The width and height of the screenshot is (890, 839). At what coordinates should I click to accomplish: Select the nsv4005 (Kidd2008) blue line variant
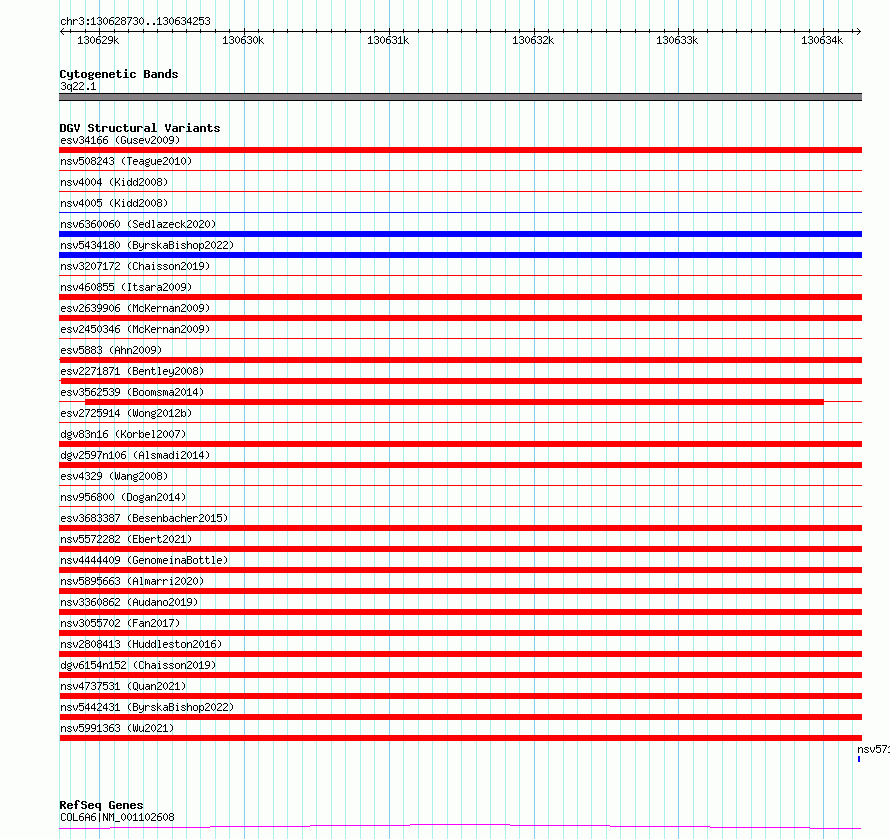click(x=460, y=212)
